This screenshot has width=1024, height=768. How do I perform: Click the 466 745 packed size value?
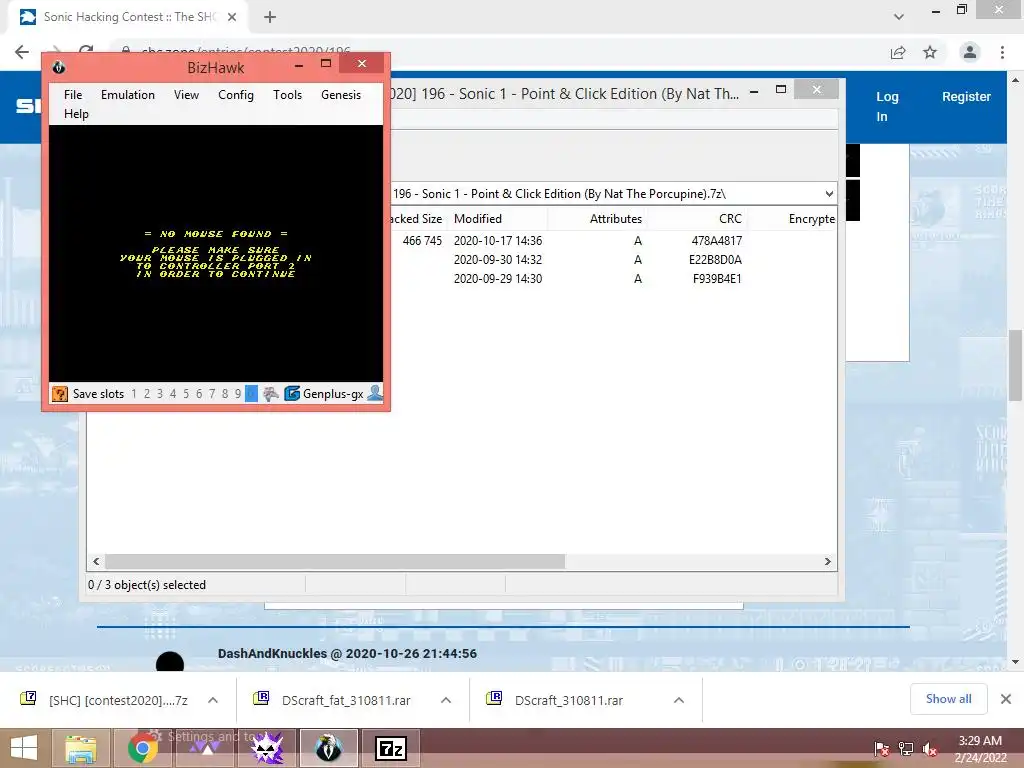point(422,241)
